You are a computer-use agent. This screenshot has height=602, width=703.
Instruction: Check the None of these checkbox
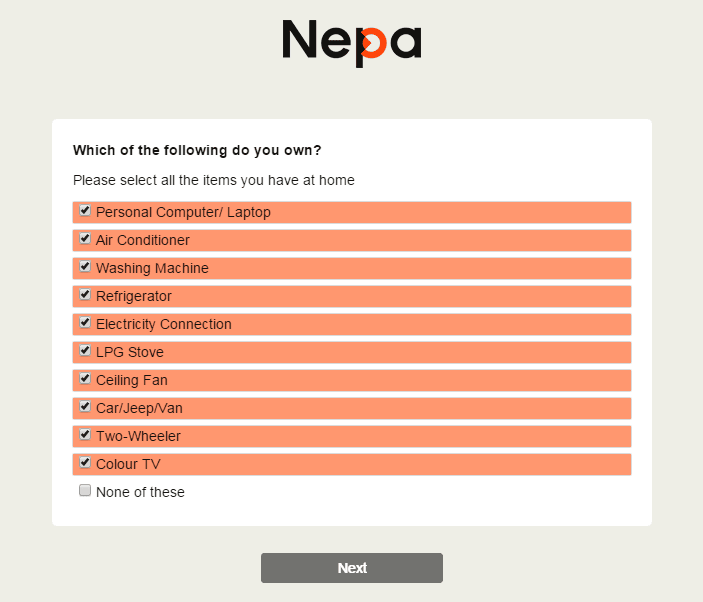pos(85,491)
